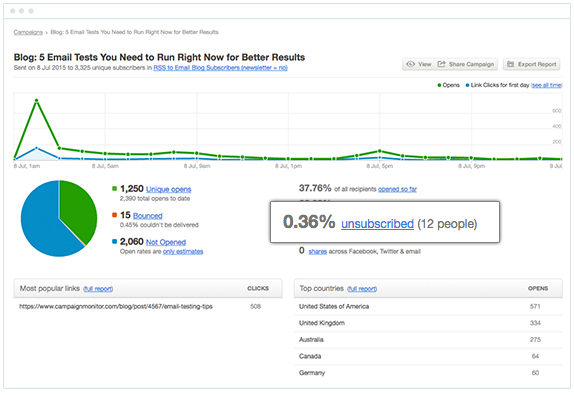Click the blue Not Opened legend square

115,241
